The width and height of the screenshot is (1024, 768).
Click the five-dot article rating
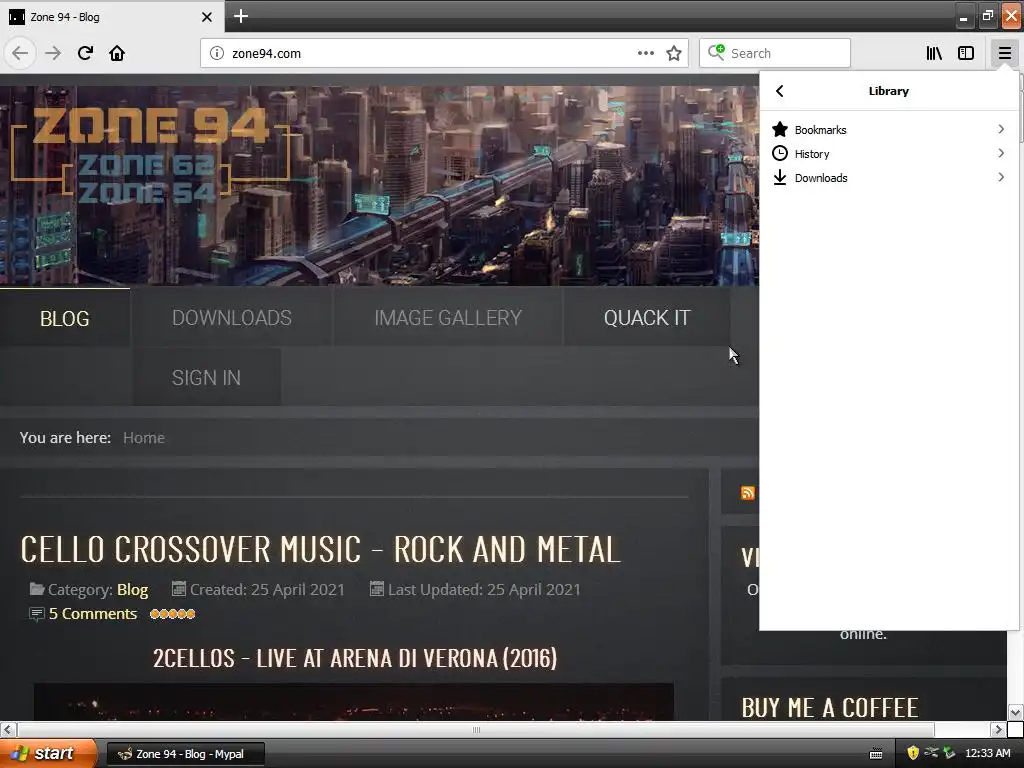coord(172,614)
